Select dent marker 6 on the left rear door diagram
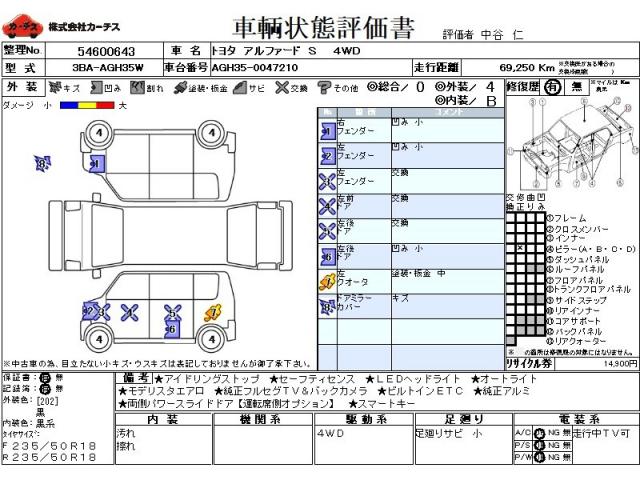Image resolution: width=640 pixels, height=480 pixels. (x=172, y=330)
